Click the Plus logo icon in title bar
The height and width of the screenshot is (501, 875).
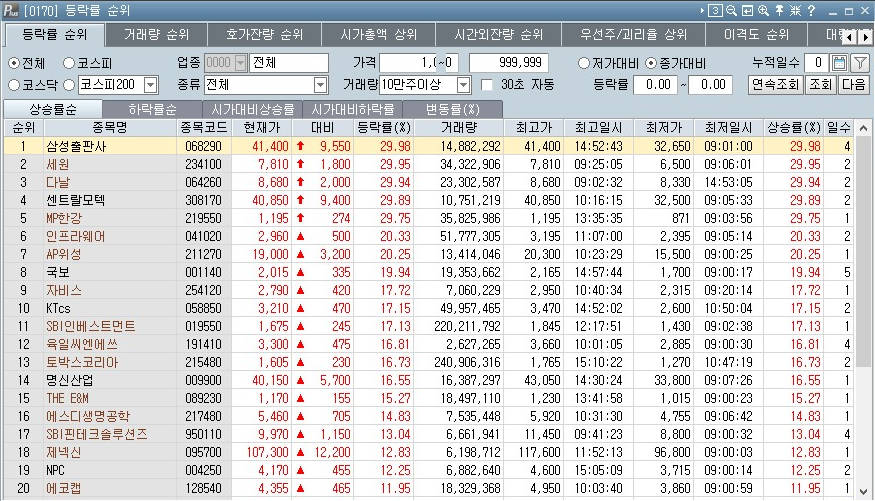(11, 11)
